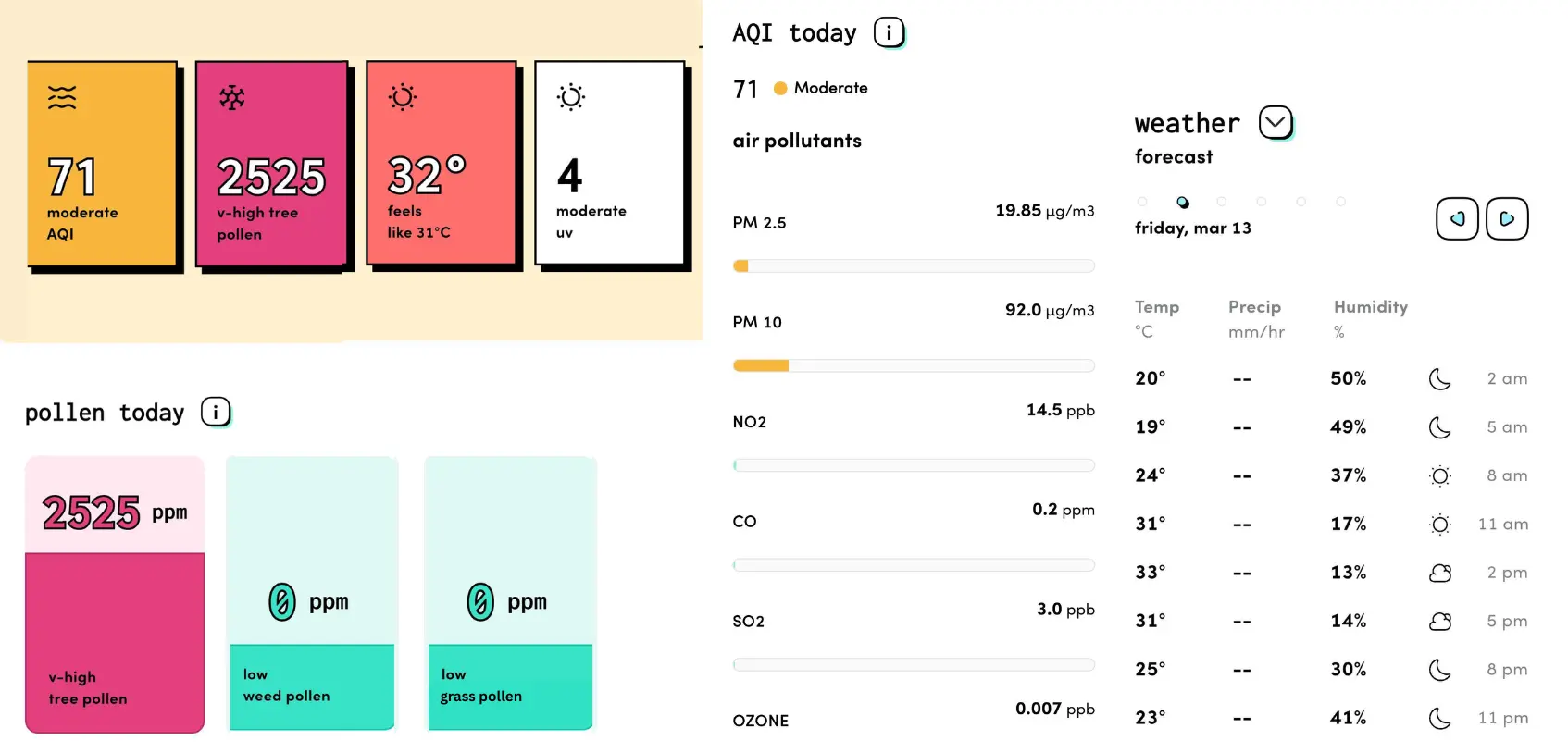Click the OZONE pollutant label
The width and height of the screenshot is (1568, 753).
pos(761,721)
